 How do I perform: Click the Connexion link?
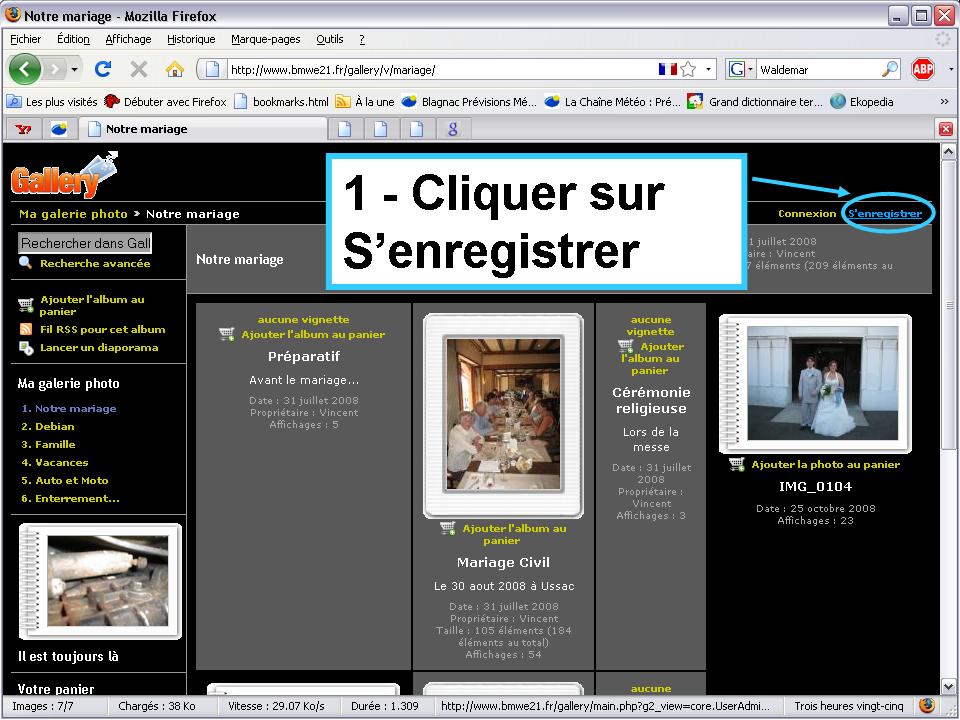click(x=806, y=213)
